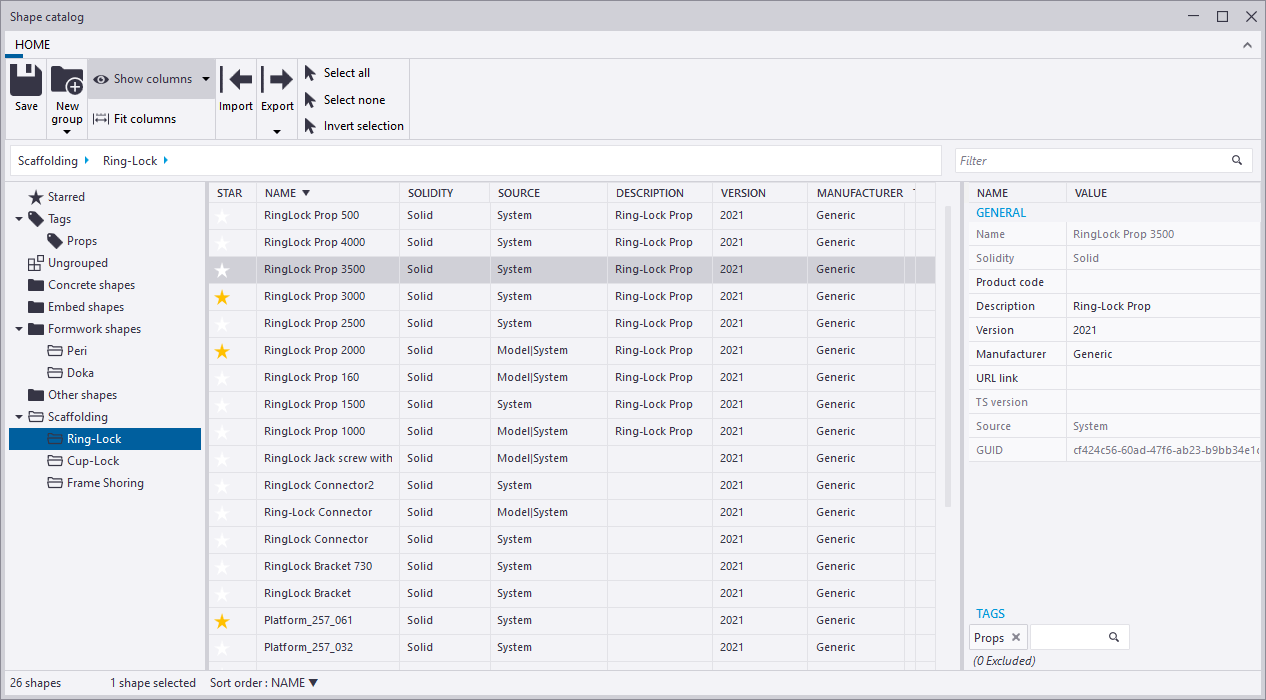Remove the Props tag with the X
Viewport: 1266px width, 700px height.
[1016, 637]
